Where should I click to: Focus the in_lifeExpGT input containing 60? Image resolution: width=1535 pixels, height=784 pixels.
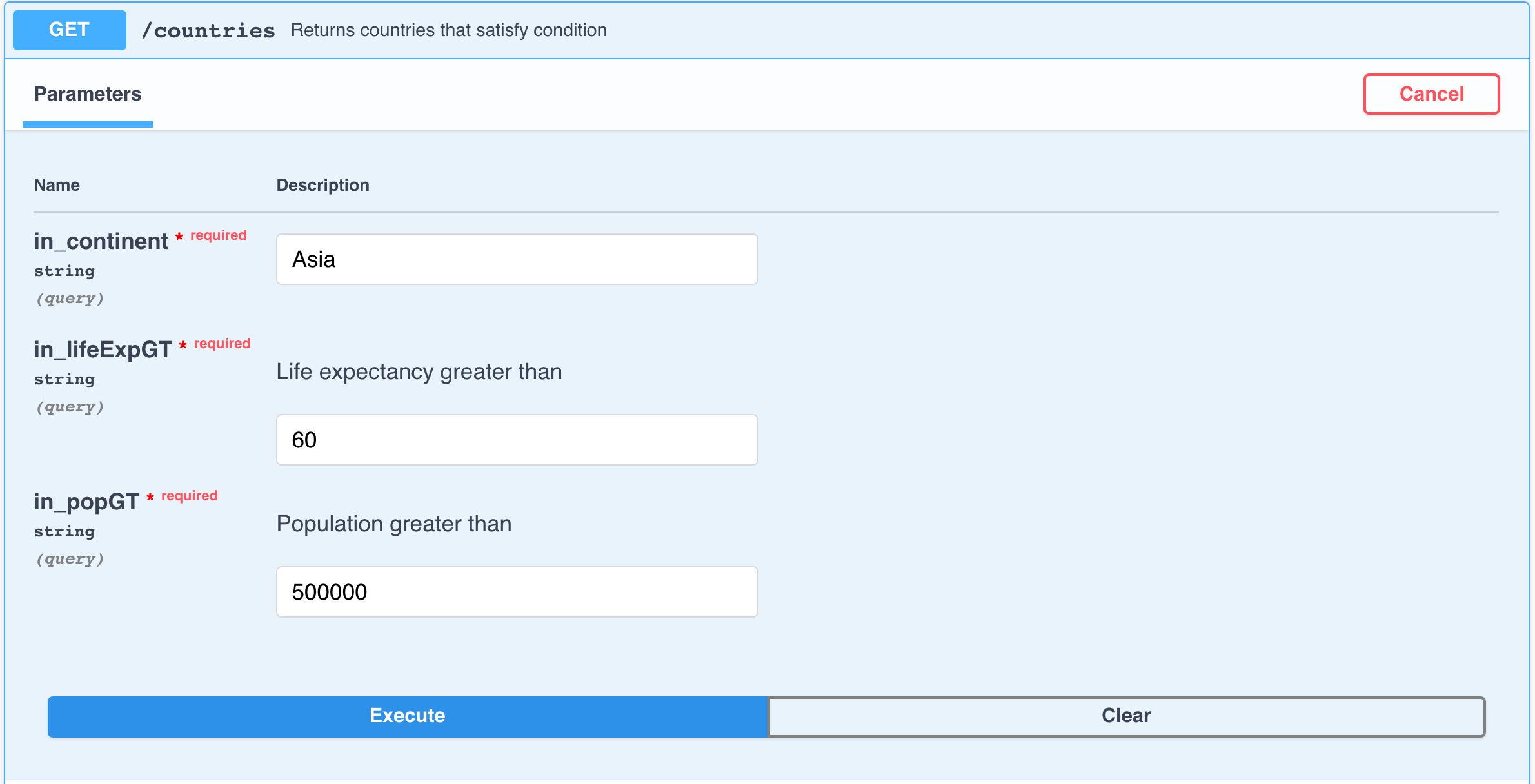tap(517, 440)
